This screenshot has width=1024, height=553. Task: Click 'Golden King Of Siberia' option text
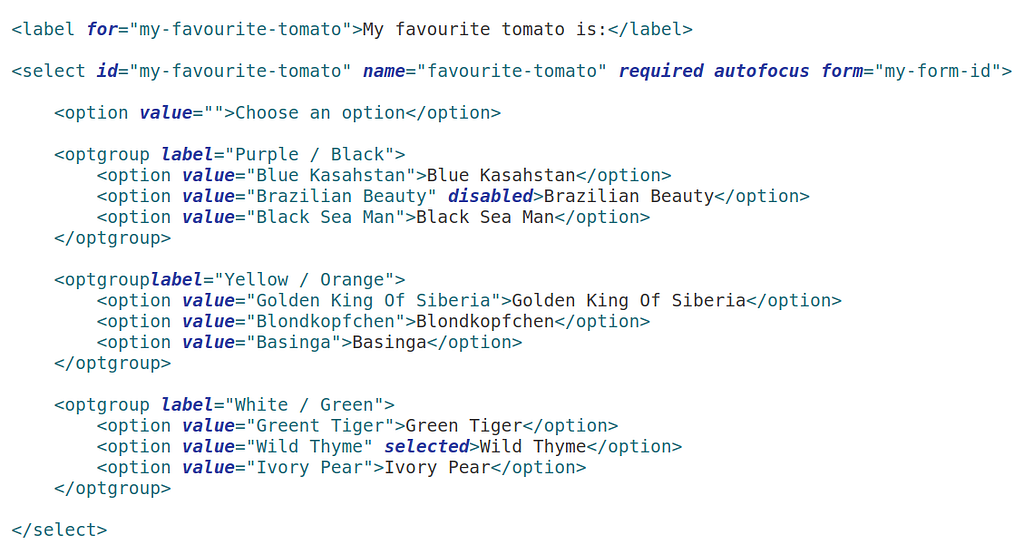(629, 301)
